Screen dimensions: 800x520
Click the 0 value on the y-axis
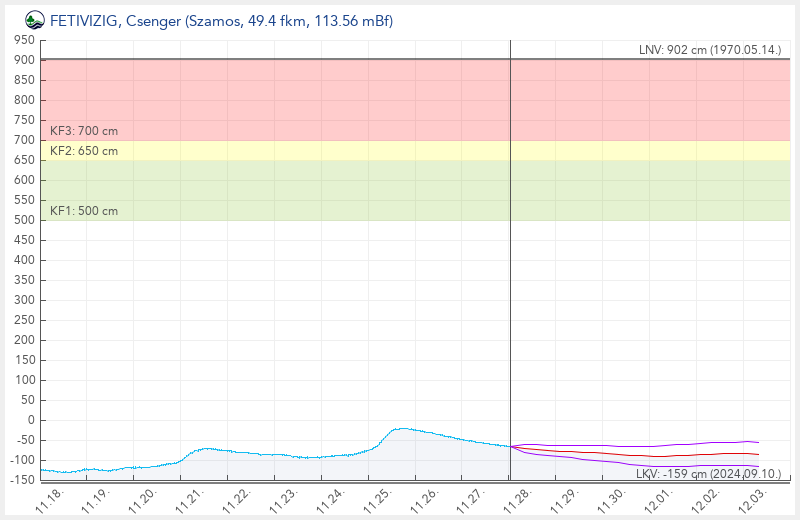click(31, 420)
